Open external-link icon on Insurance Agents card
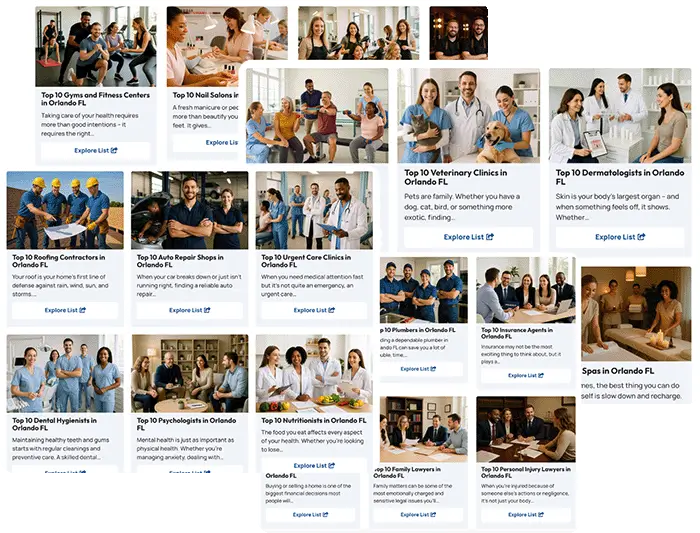The width and height of the screenshot is (700, 533). [x=541, y=375]
